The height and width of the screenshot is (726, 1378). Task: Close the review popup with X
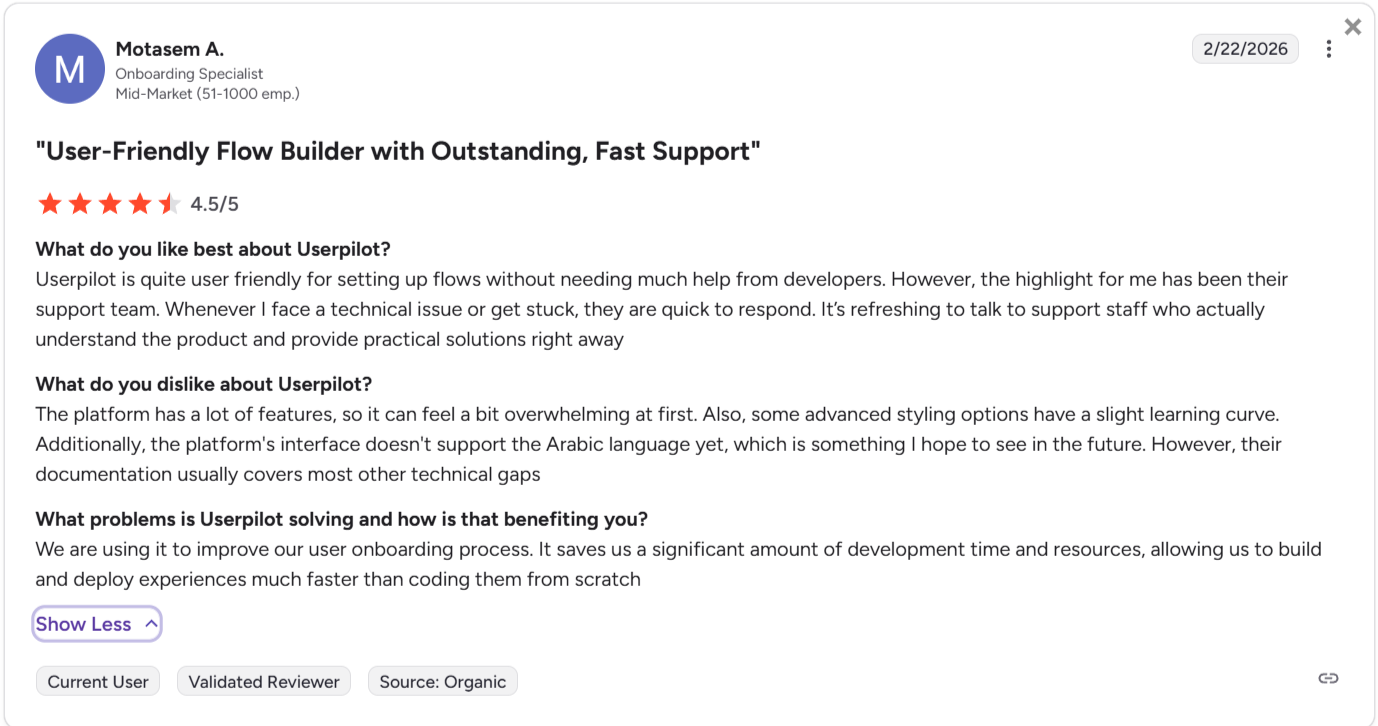pyautogui.click(x=1353, y=27)
